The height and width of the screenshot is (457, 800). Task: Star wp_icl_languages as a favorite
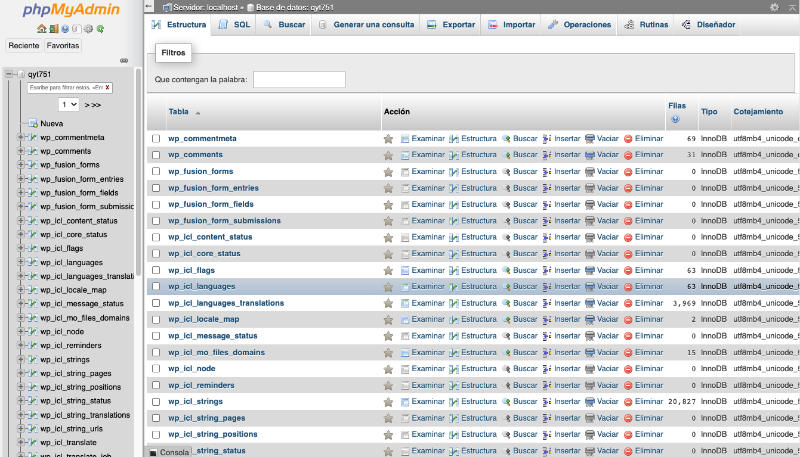pyautogui.click(x=388, y=287)
